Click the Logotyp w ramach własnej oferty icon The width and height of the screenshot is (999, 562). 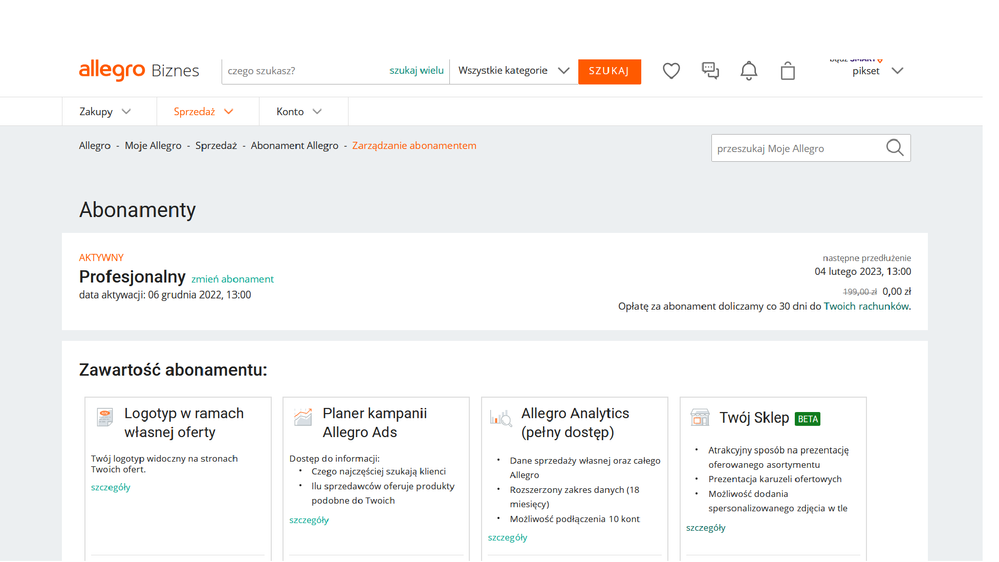coord(105,417)
